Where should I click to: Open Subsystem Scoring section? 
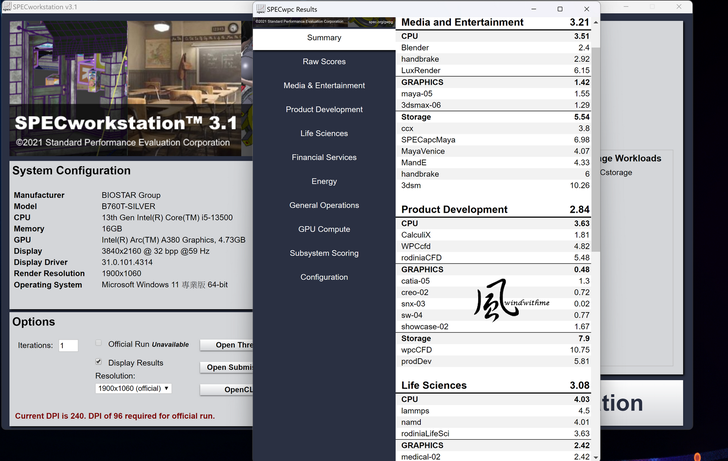324,253
